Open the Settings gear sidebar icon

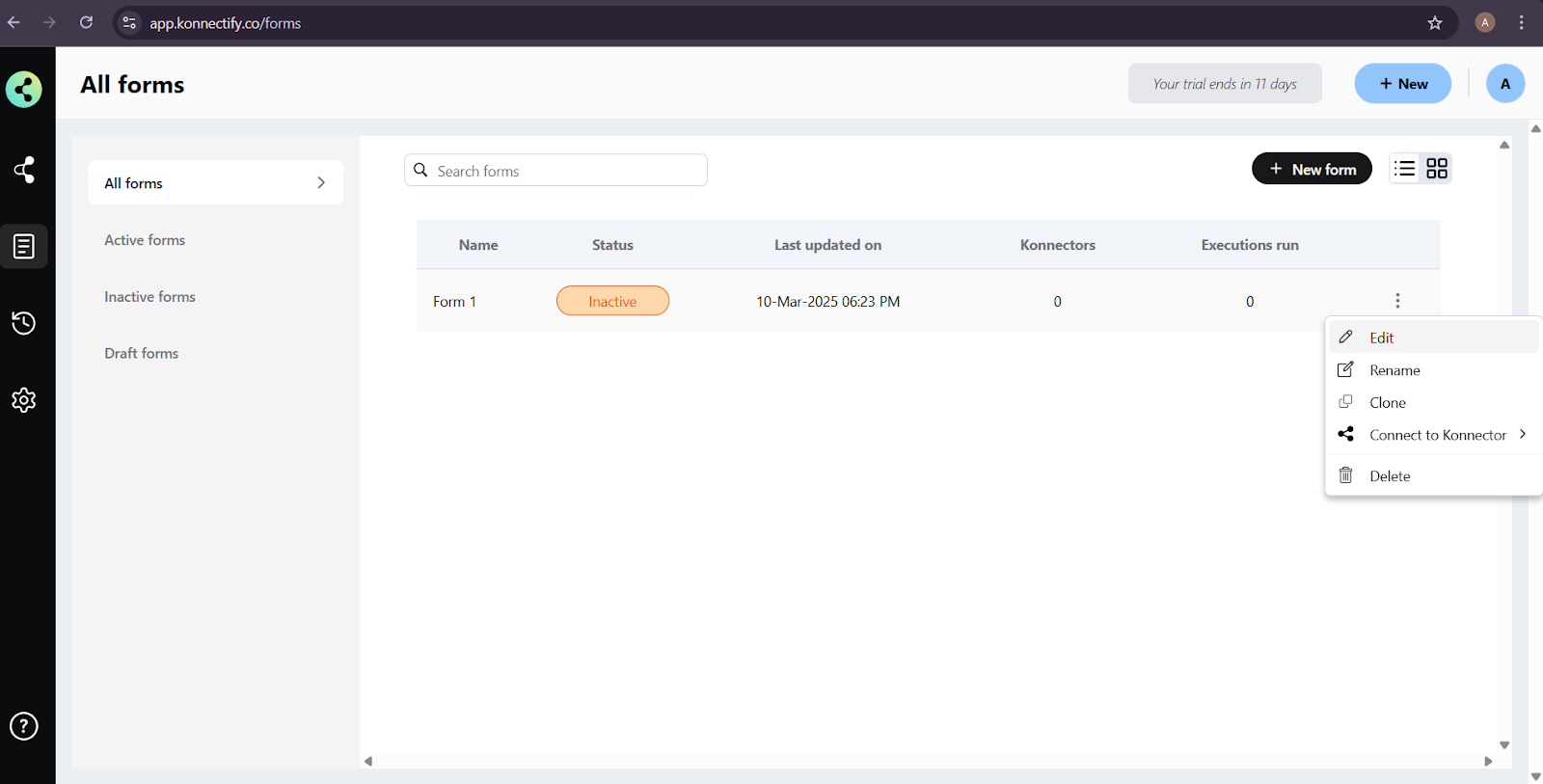(x=24, y=400)
